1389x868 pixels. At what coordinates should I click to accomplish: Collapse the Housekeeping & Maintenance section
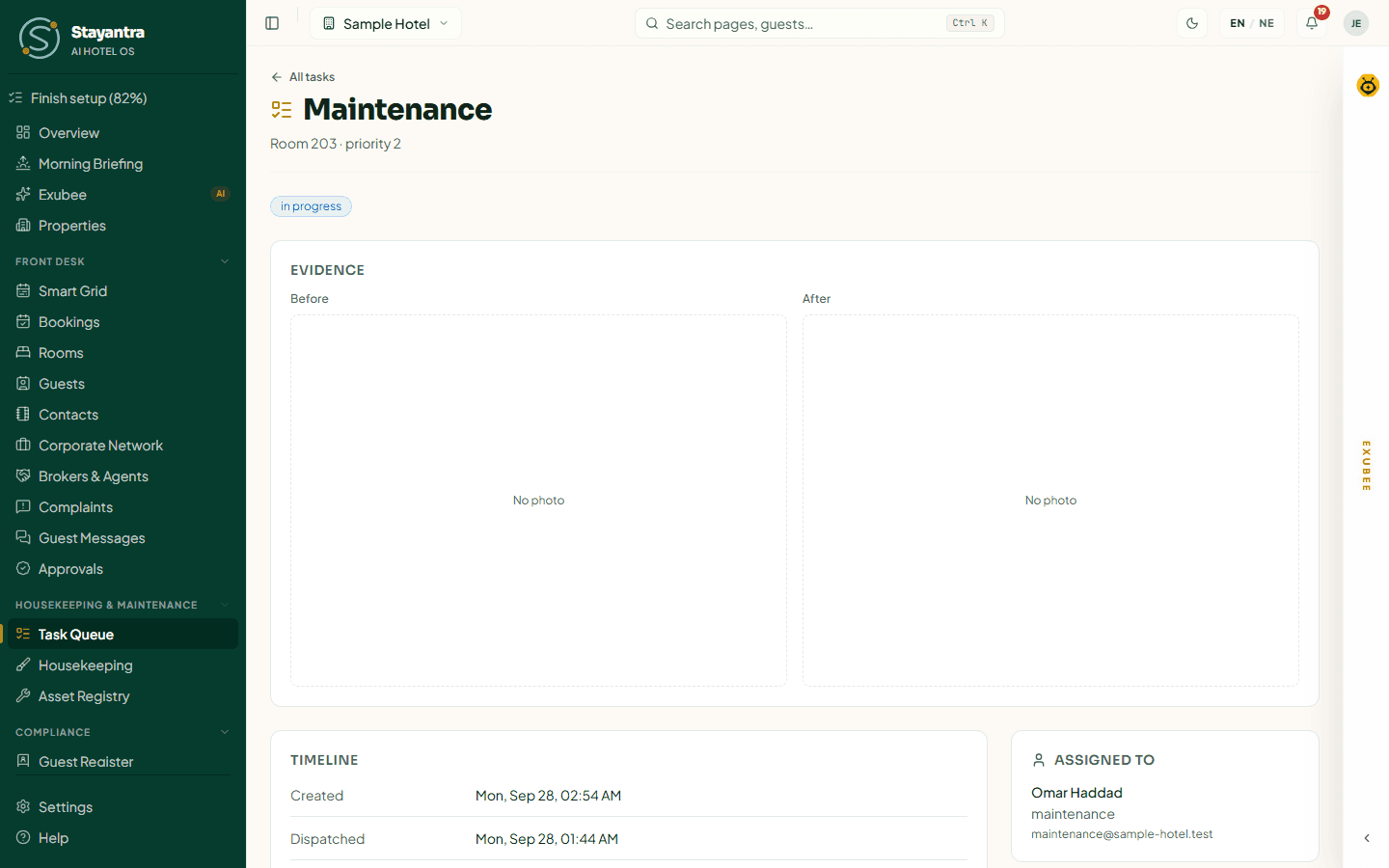coord(225,605)
